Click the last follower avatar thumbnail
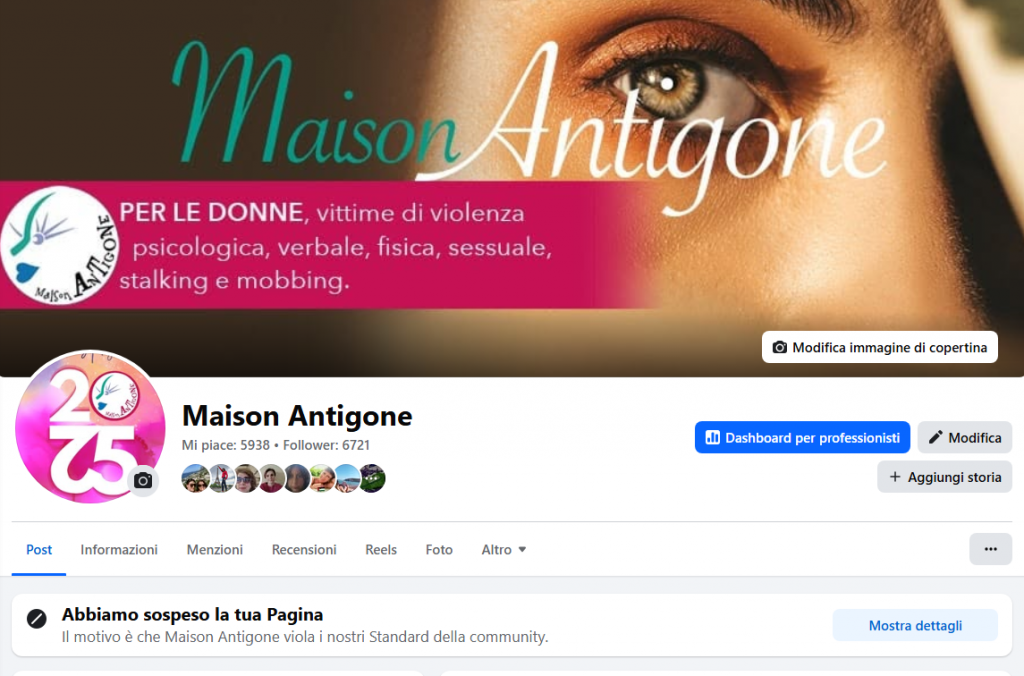 pos(372,478)
